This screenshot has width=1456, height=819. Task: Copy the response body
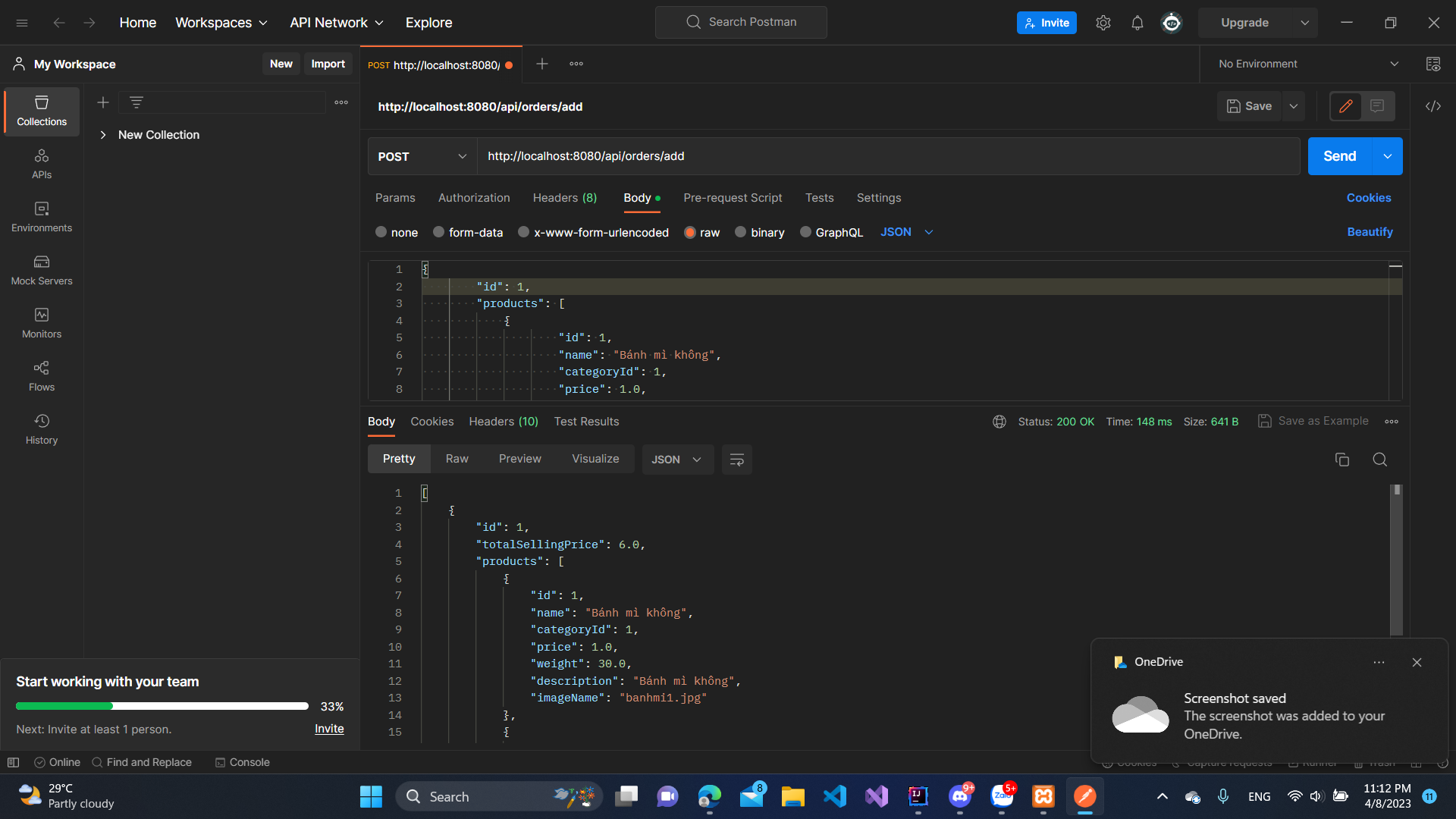[1341, 460]
